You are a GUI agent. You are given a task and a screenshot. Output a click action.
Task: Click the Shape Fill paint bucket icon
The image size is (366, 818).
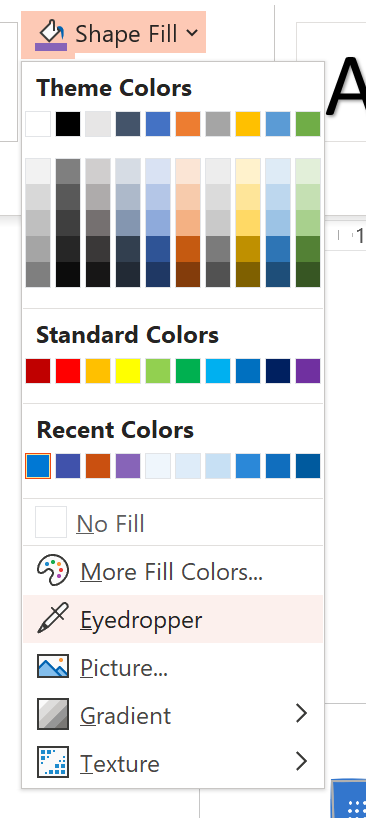point(51,35)
